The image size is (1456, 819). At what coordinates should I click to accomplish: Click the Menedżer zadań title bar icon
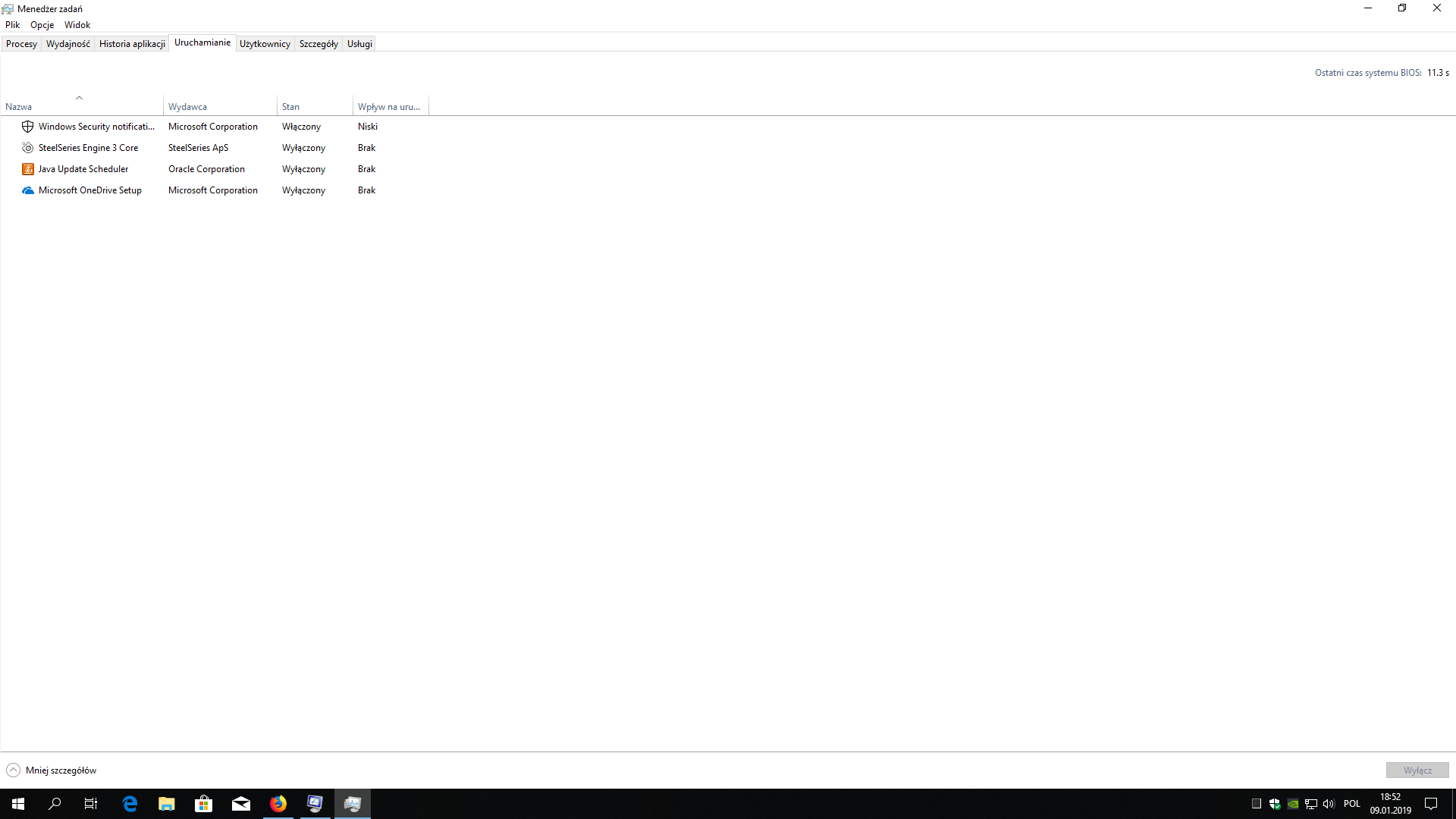(8, 9)
